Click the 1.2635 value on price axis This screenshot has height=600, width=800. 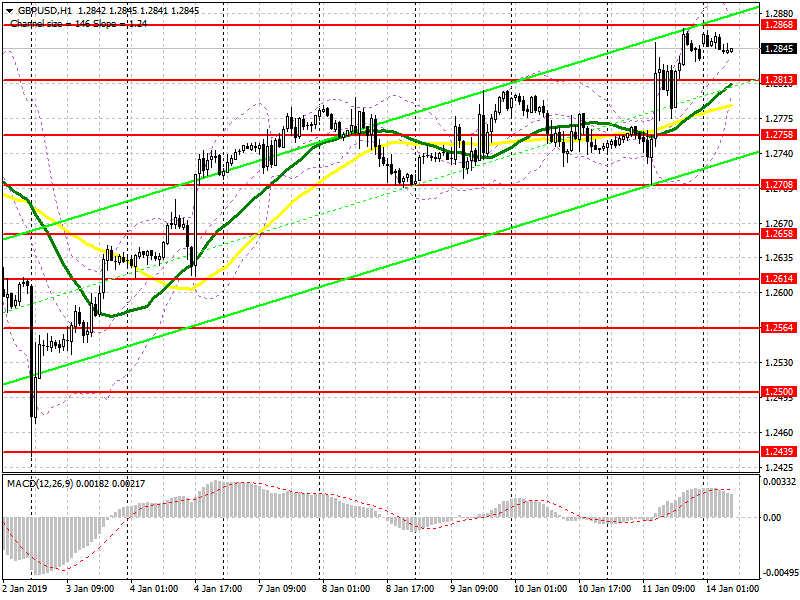pos(779,258)
